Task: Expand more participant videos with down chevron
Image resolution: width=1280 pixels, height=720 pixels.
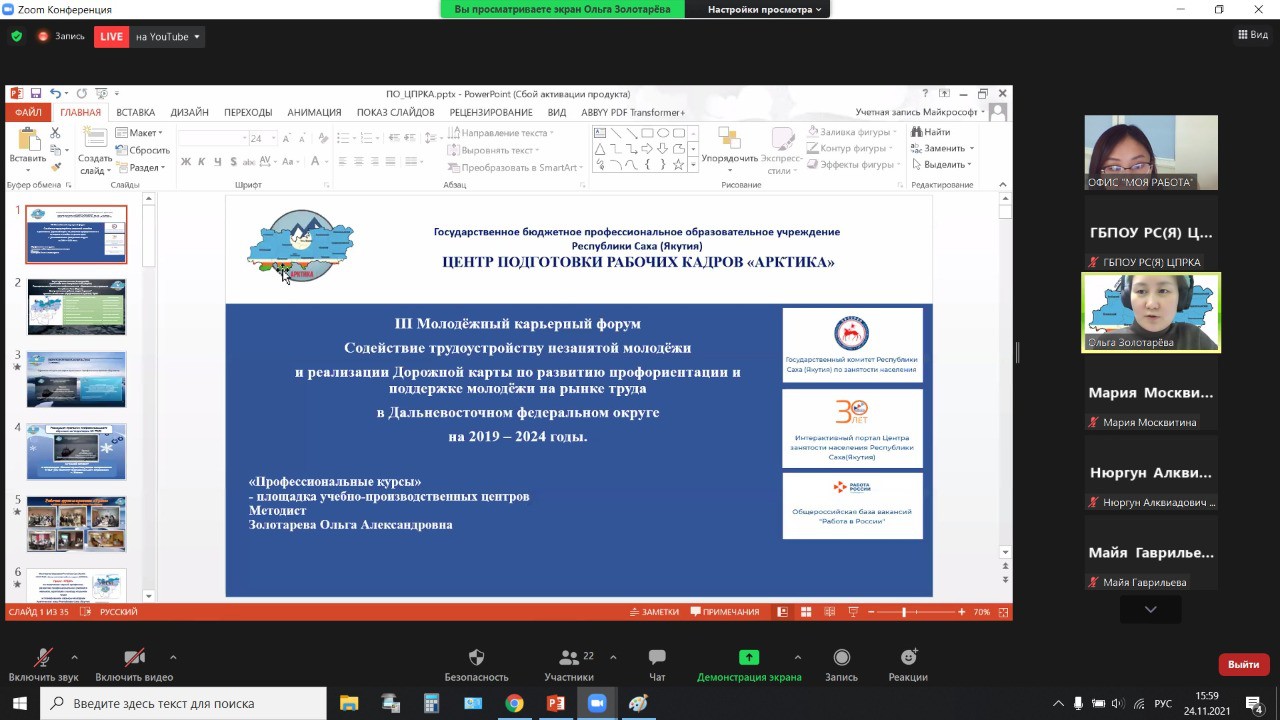Action: pos(1150,609)
